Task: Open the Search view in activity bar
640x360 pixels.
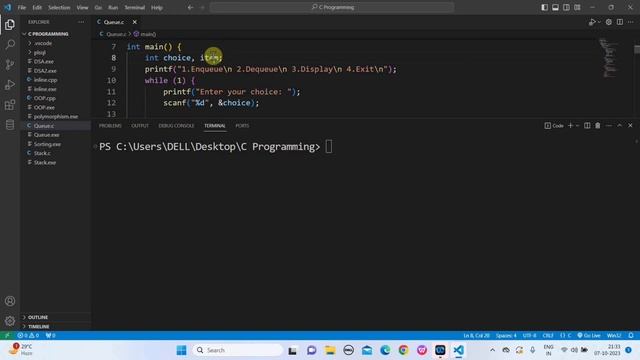Action: tap(10, 44)
